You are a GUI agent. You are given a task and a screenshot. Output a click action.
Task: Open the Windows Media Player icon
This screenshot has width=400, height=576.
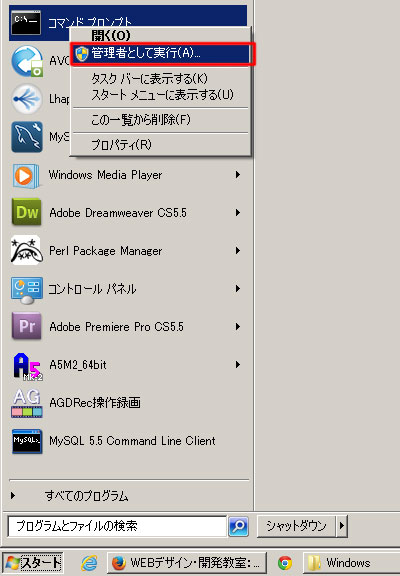click(x=26, y=176)
